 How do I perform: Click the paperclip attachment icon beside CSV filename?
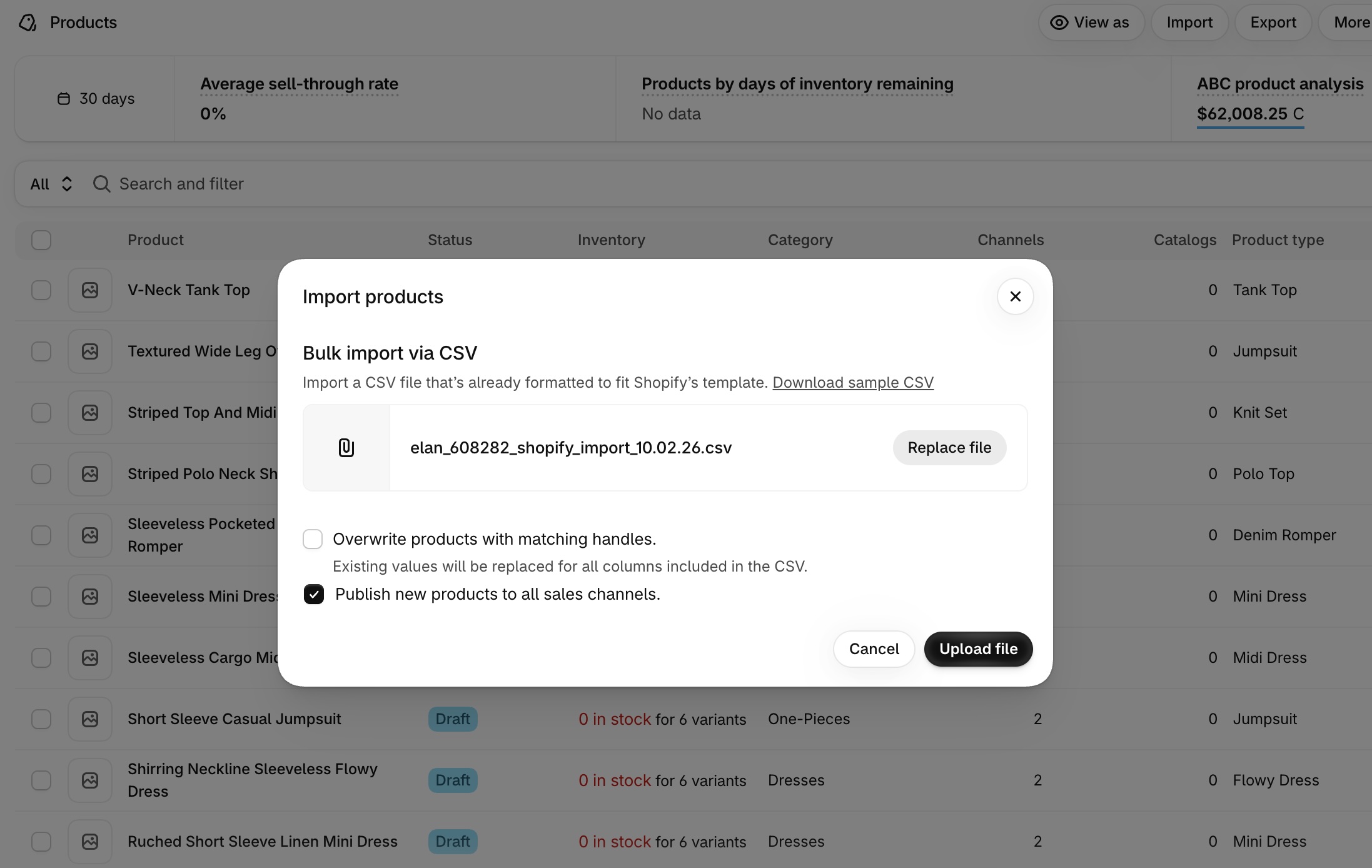(346, 448)
